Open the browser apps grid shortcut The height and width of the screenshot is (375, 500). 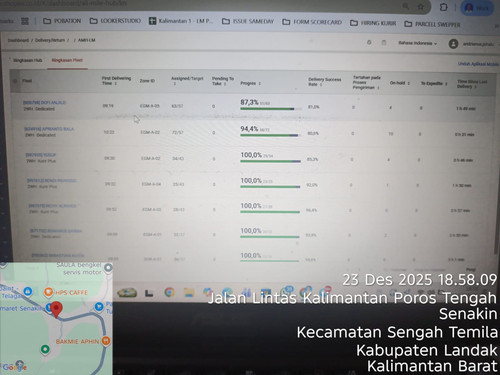click(25, 21)
